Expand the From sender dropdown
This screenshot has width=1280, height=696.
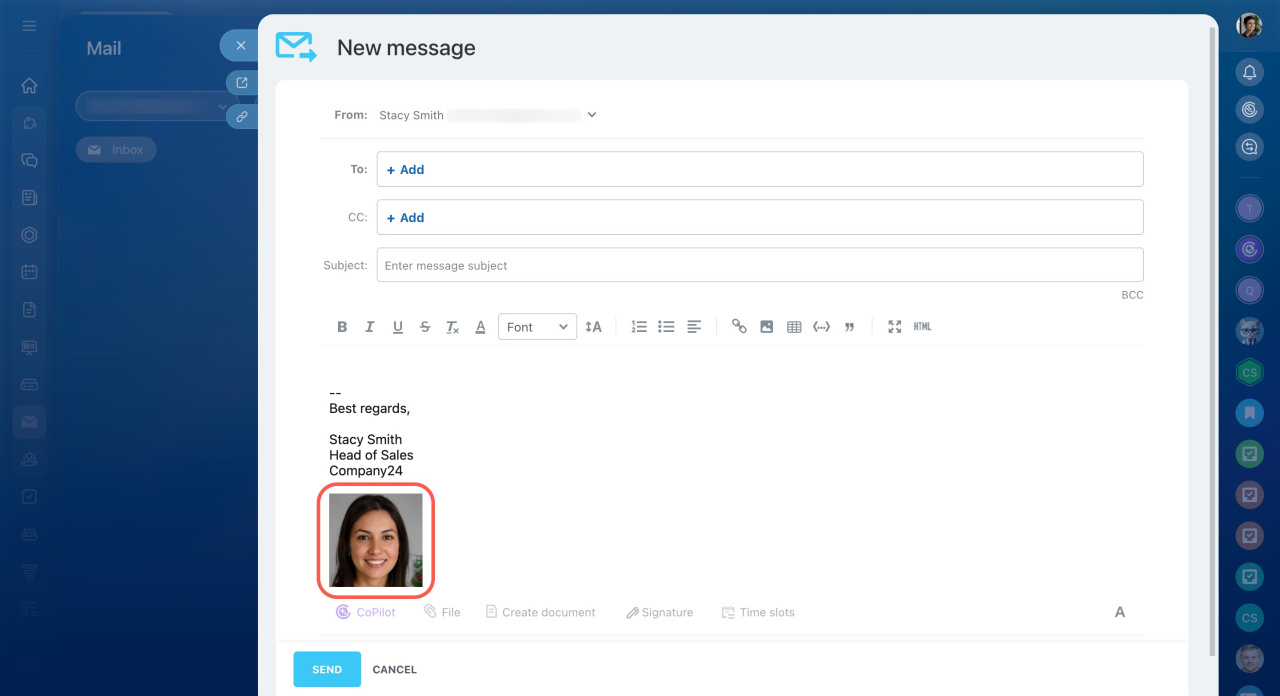click(x=592, y=115)
